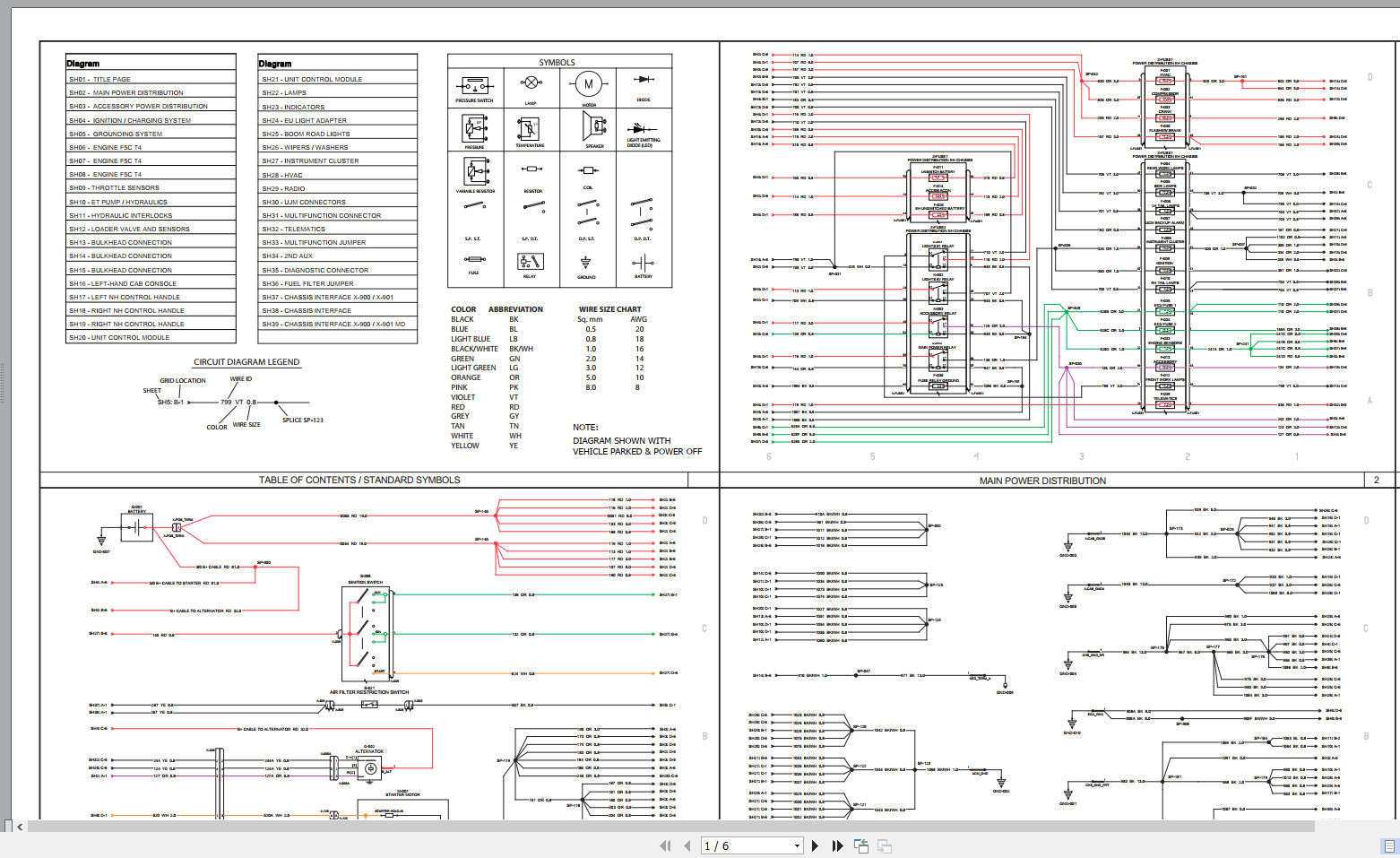Go to the first page
1400x858 pixels.
pyautogui.click(x=665, y=845)
